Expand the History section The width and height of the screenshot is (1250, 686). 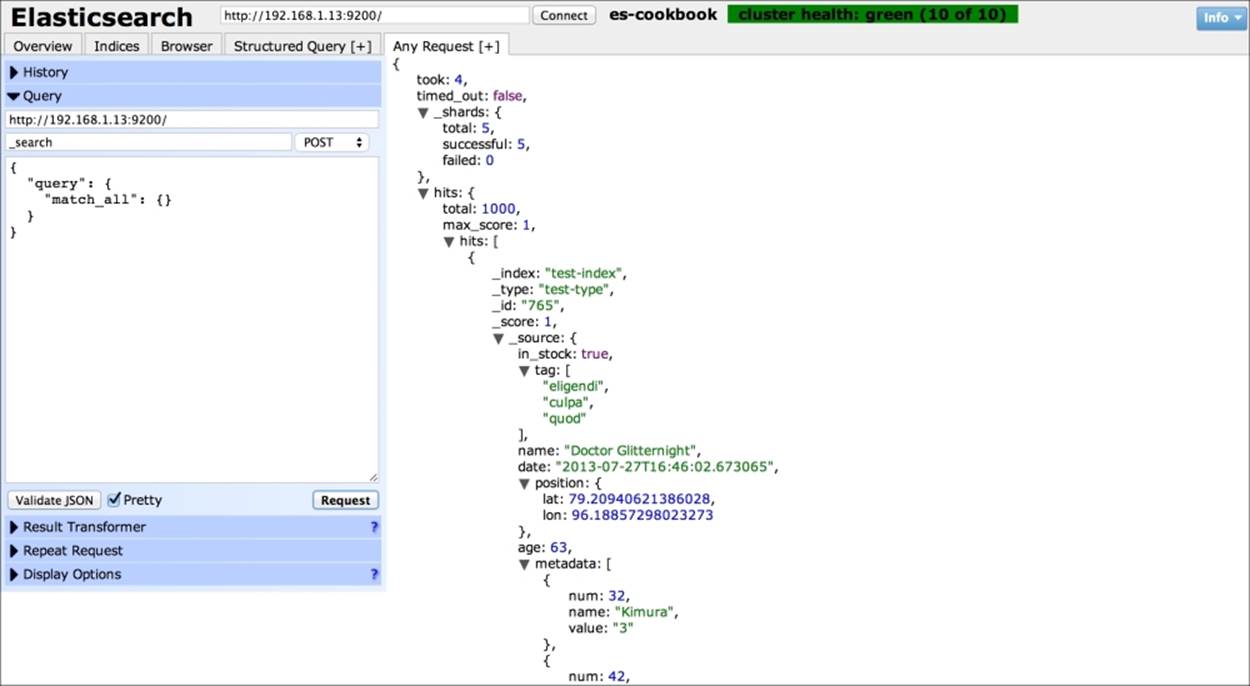[x=45, y=72]
